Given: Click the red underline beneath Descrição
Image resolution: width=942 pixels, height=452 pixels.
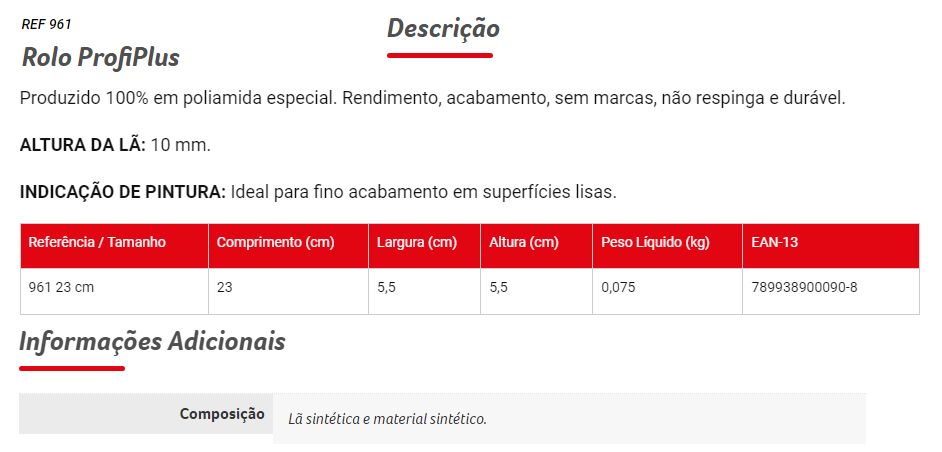Looking at the screenshot, I should pos(440,54).
